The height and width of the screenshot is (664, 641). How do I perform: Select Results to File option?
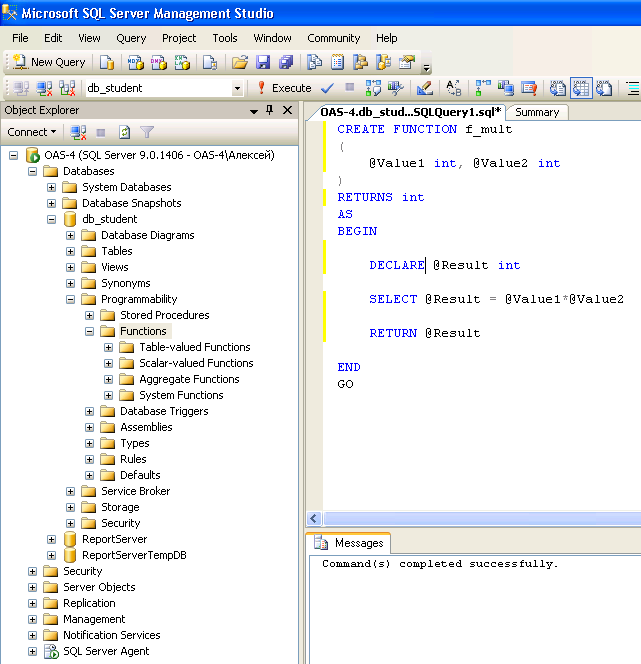coord(604,88)
